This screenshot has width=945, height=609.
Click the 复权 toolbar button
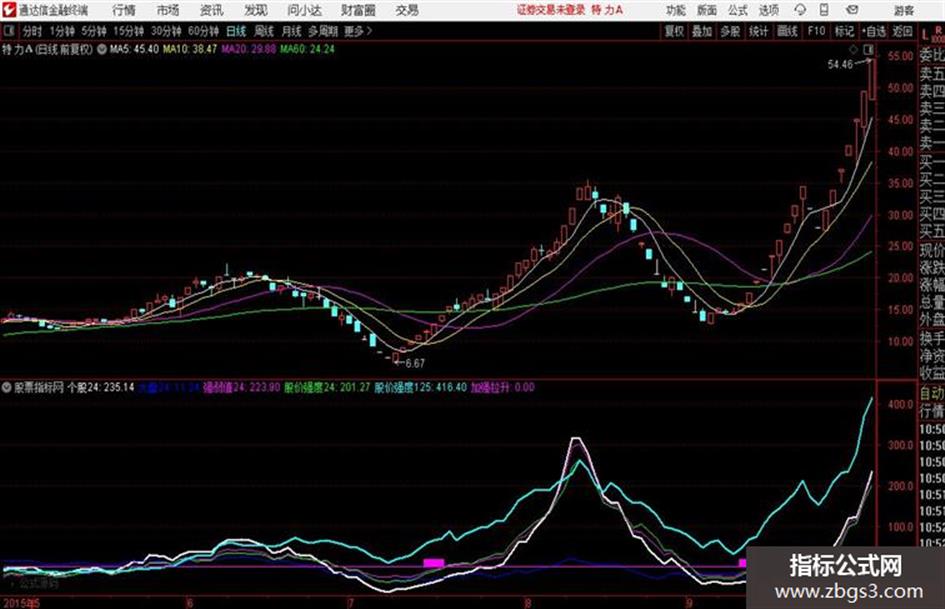(x=674, y=31)
